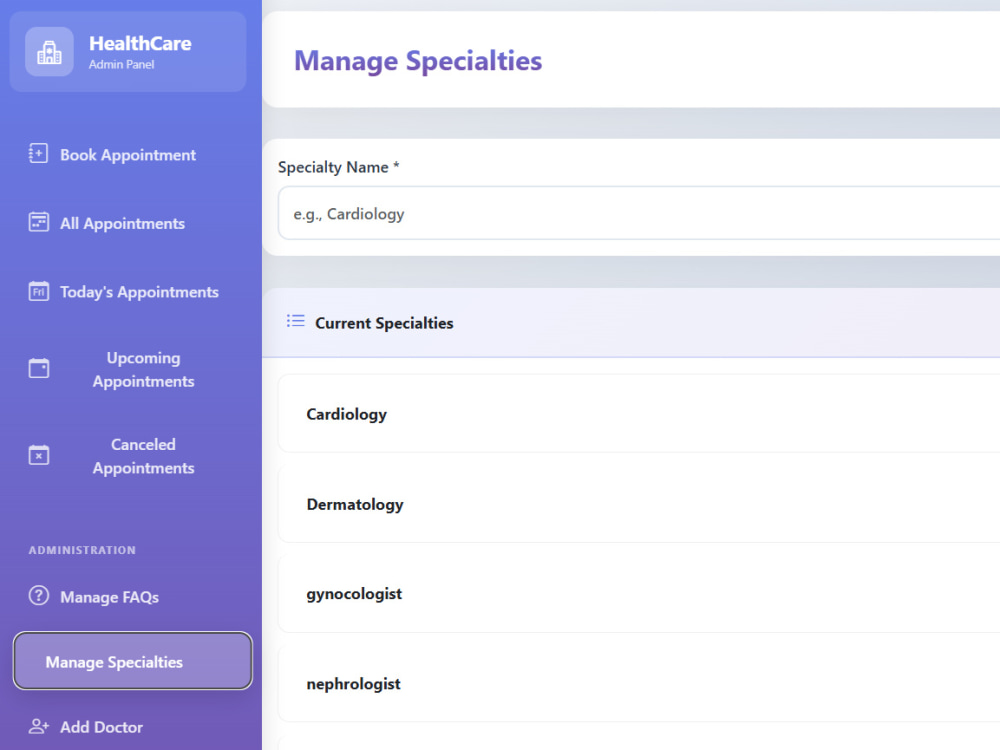Select the Dermatology specialty row
This screenshot has height=750, width=1000.
click(x=639, y=504)
